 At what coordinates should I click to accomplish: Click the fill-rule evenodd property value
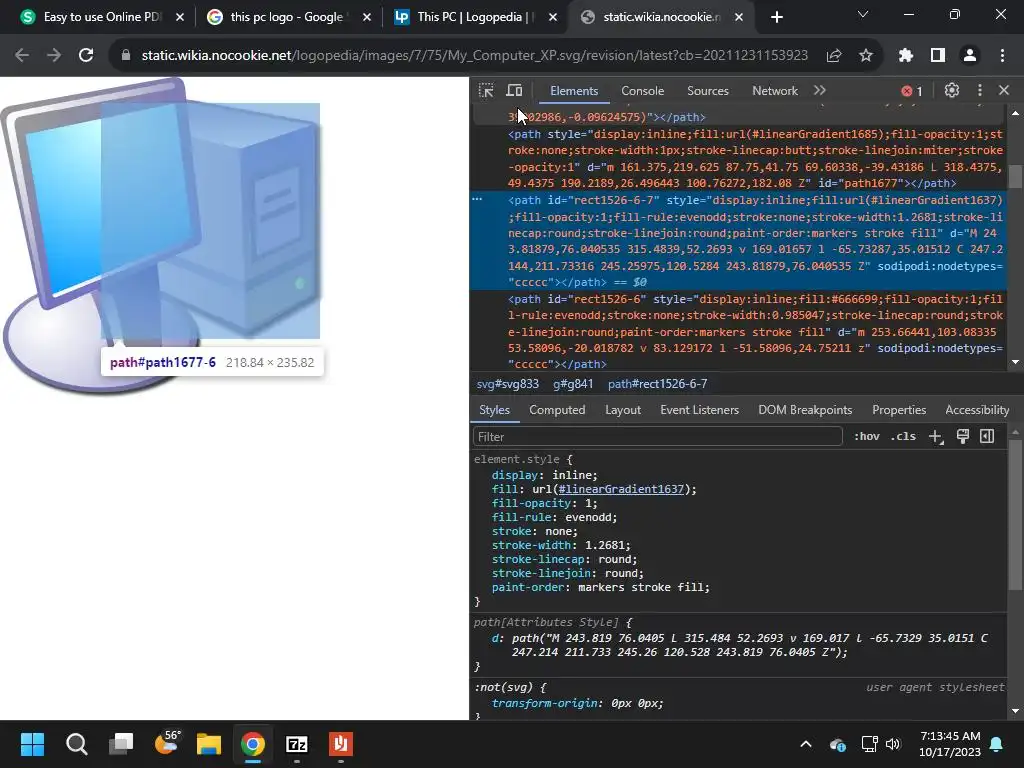coord(590,517)
